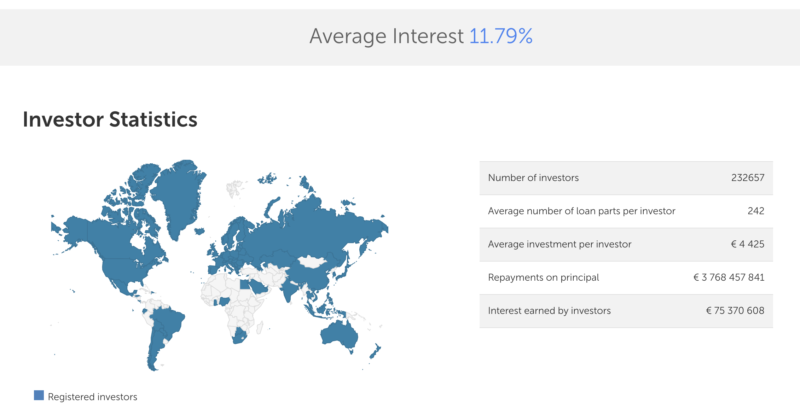Click the Investor Statistics heading
The width and height of the screenshot is (800, 415).
pos(110,119)
